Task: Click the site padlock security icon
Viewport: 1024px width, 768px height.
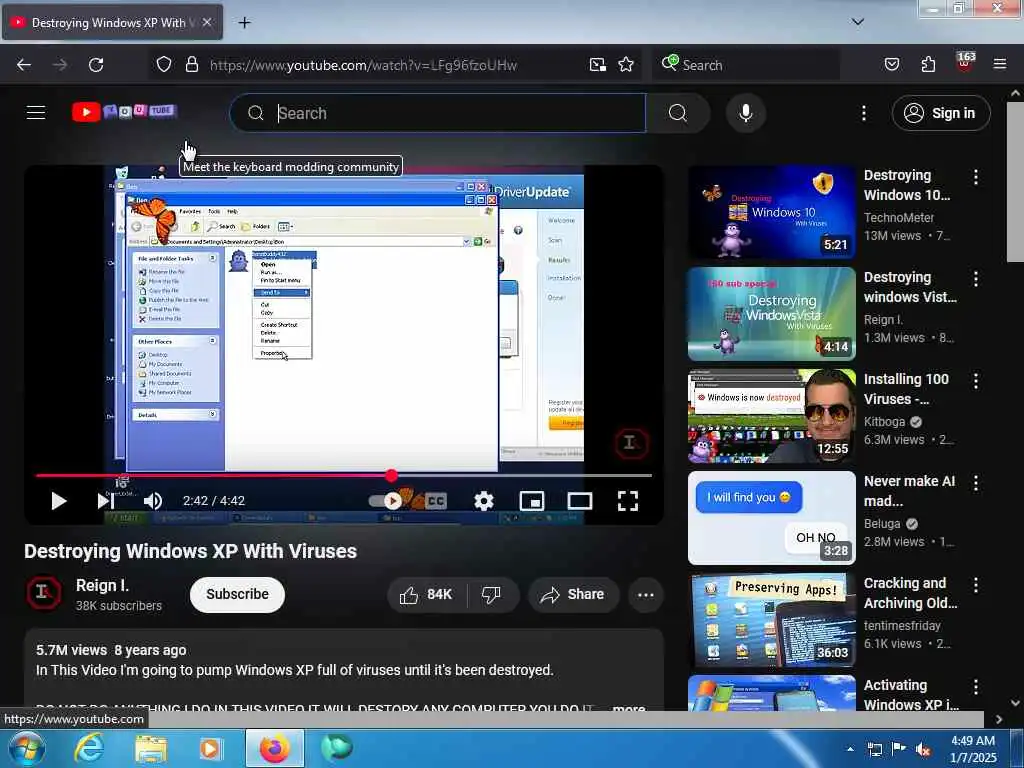Action: 191,65
